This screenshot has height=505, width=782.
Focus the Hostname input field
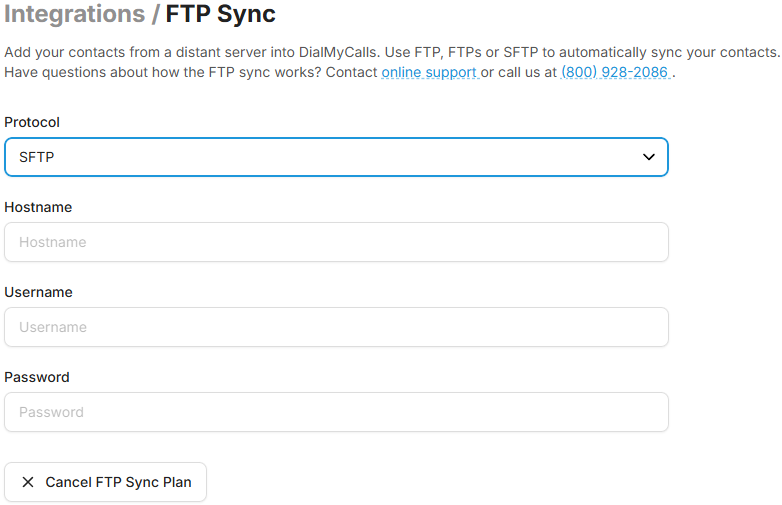[336, 242]
